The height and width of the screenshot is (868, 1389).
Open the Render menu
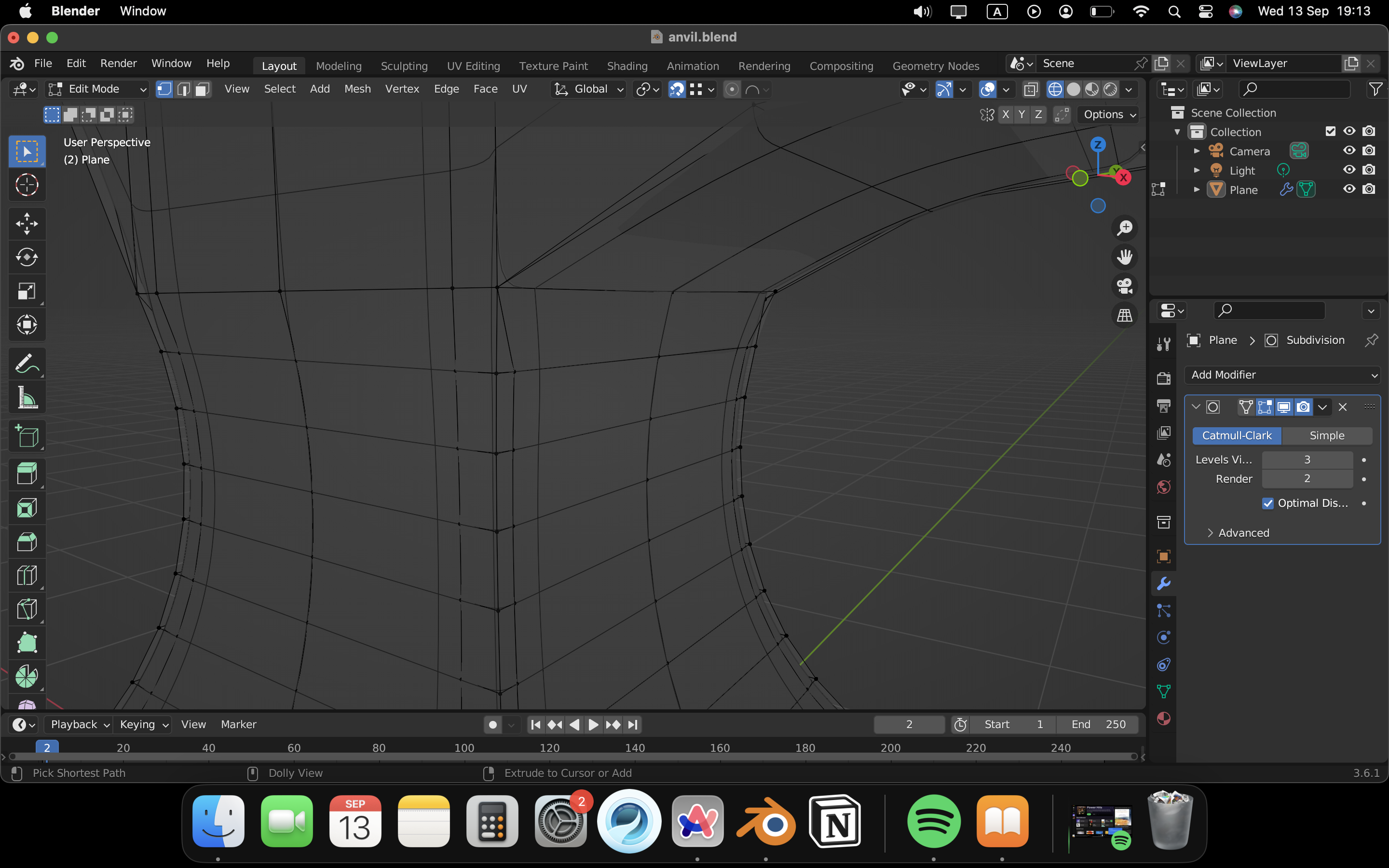(118, 63)
